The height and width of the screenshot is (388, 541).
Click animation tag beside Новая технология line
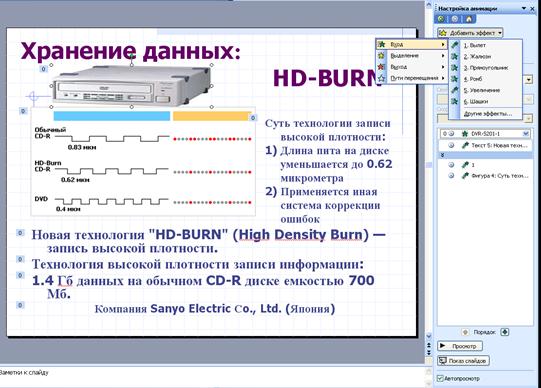click(x=20, y=233)
